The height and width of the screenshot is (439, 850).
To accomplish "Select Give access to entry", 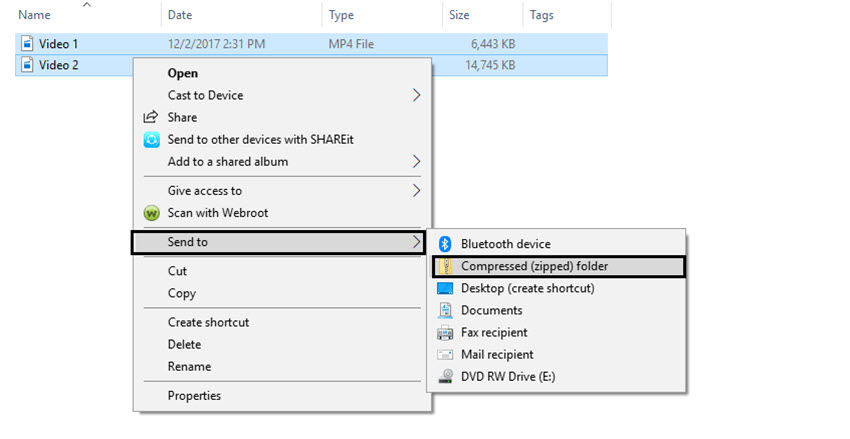I will click(282, 191).
